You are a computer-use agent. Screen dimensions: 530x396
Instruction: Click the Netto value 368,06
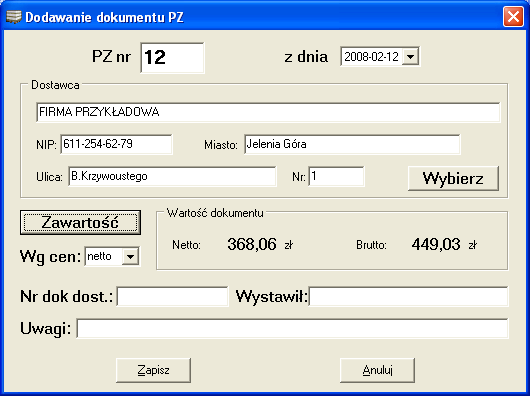pos(252,244)
